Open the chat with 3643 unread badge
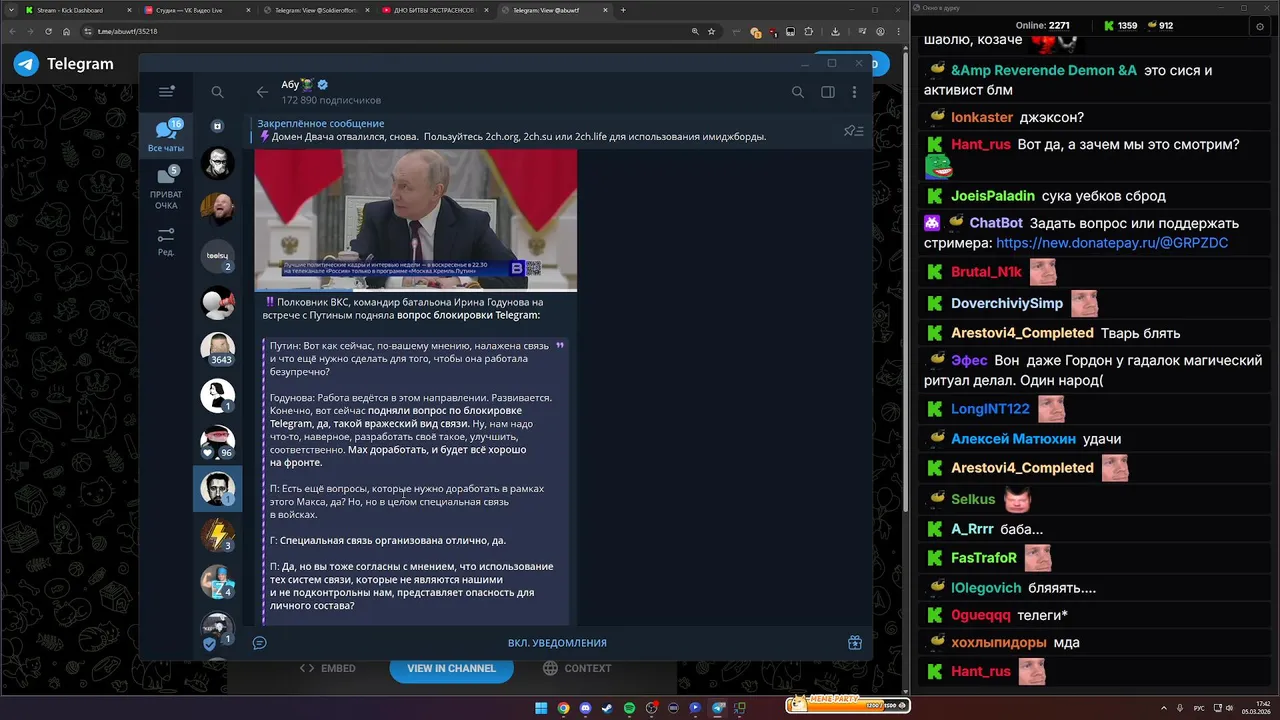1280x720 pixels. coord(217,349)
